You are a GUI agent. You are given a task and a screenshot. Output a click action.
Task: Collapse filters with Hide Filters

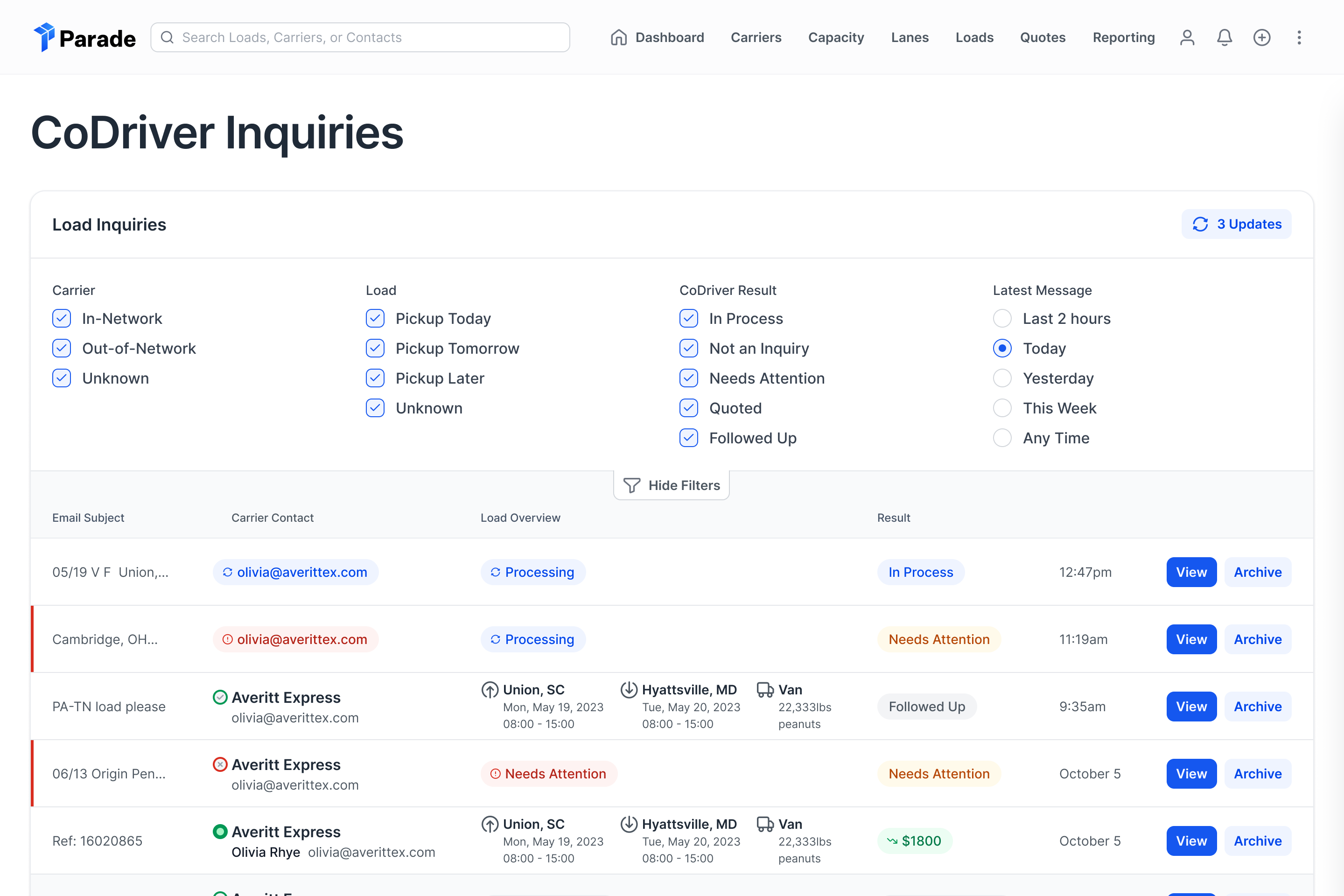tap(672, 485)
